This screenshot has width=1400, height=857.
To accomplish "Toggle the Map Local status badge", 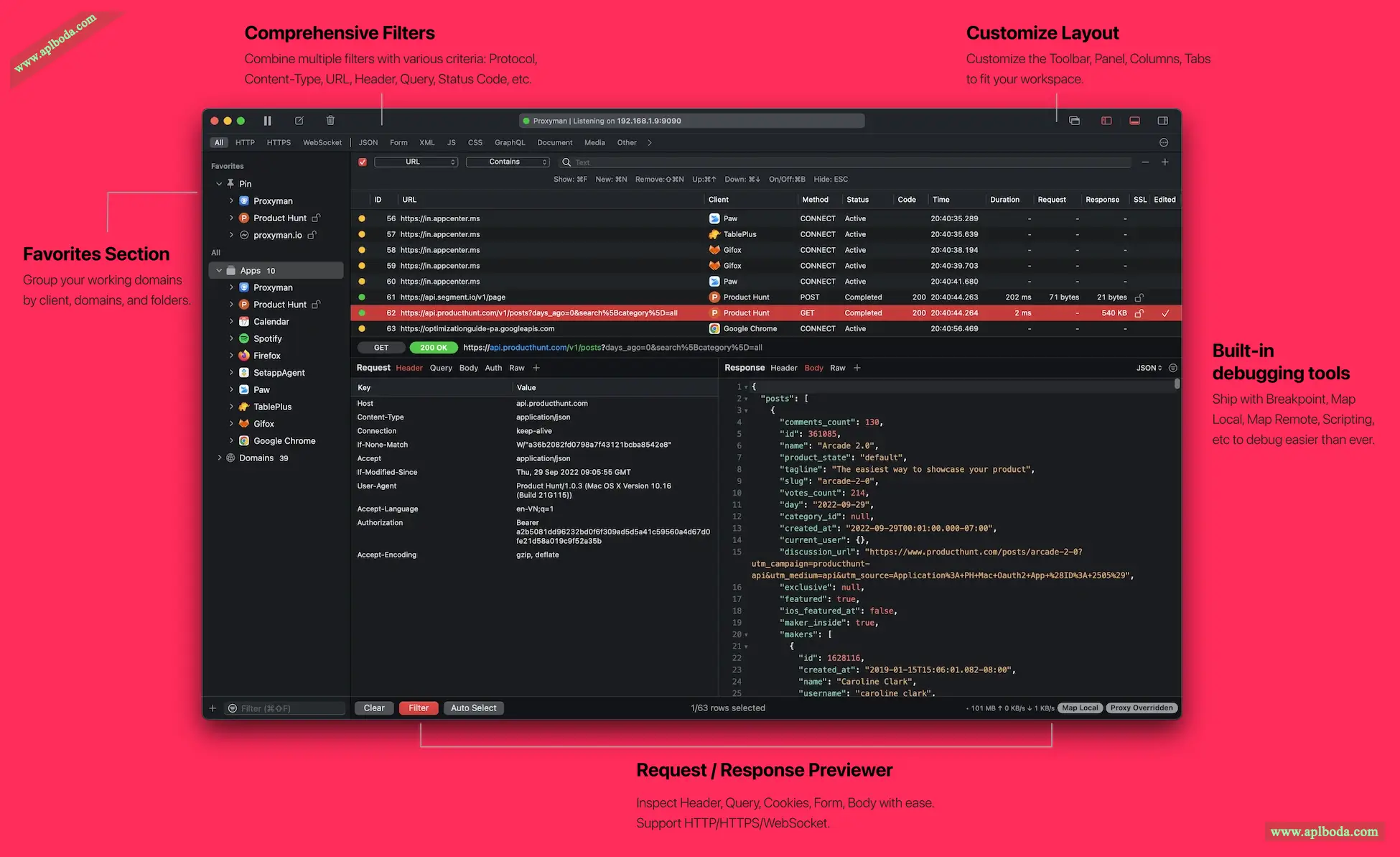I will [x=1080, y=708].
